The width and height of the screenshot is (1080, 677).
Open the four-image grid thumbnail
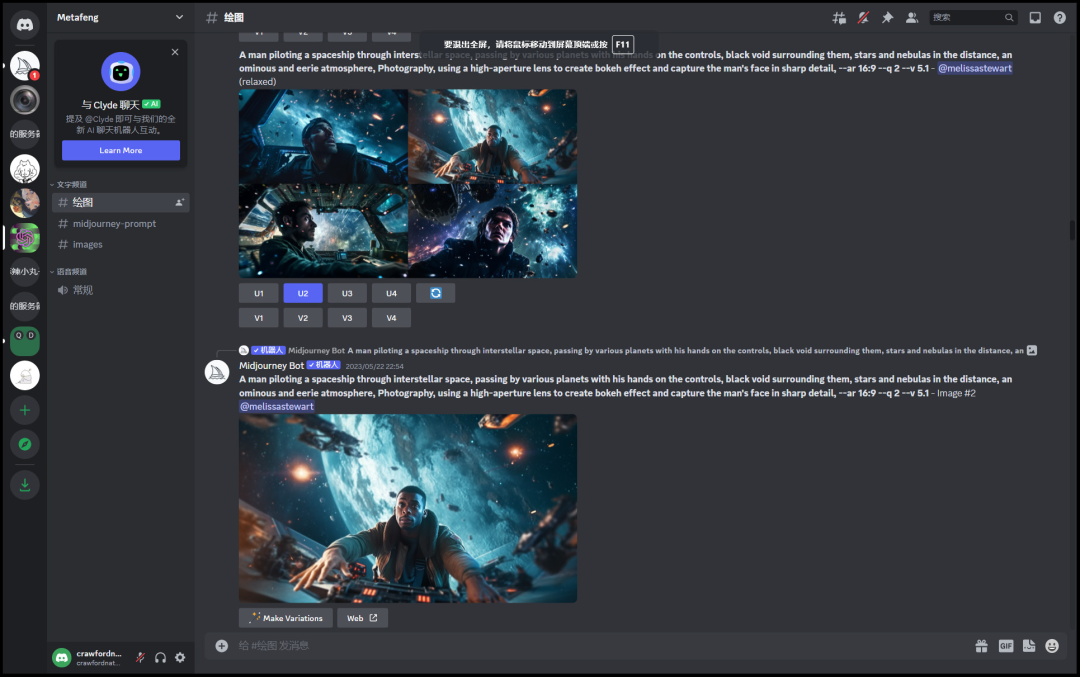click(x=408, y=184)
